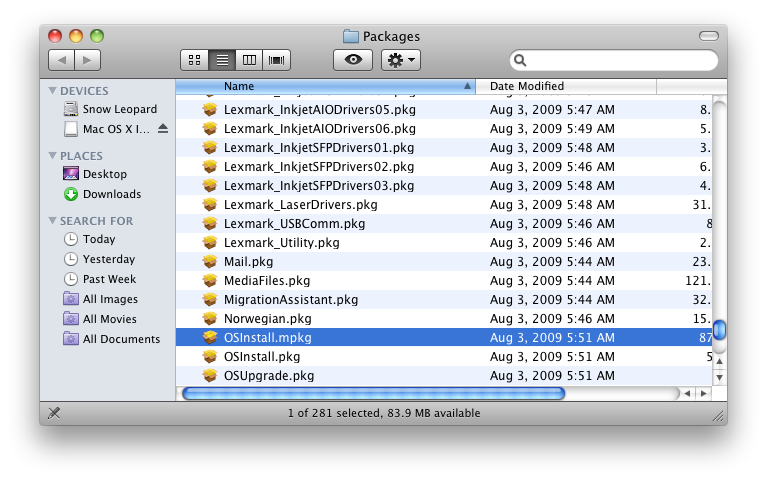Viewport: 767px width, 480px height.
Task: Click the horizontal scrollbar thumb
Action: [x=374, y=393]
